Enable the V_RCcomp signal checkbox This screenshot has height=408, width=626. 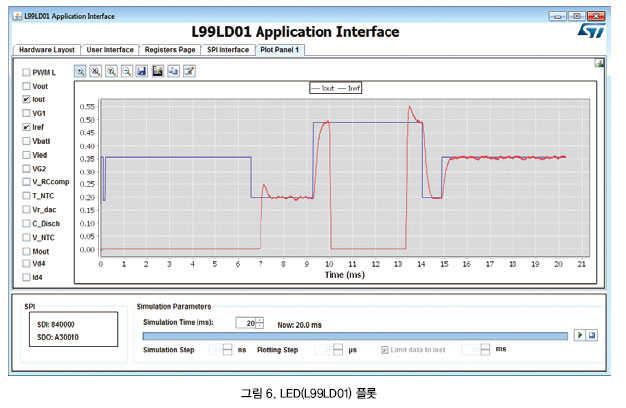click(26, 182)
